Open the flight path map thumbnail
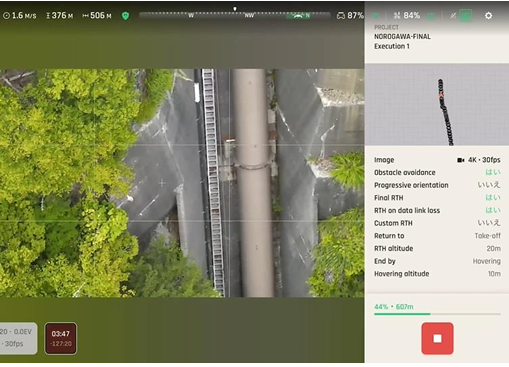Viewport: 509px width, 367px height. (437, 104)
